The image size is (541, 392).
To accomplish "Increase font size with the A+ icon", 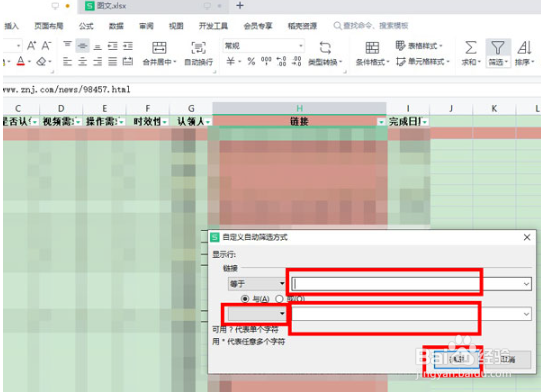I will pos(31,46).
